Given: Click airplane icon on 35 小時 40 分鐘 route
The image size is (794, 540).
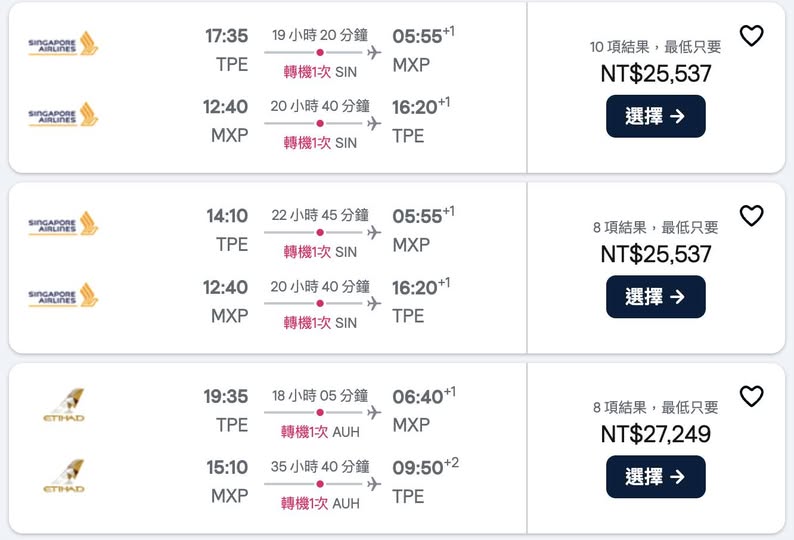Looking at the screenshot, I should point(374,484).
